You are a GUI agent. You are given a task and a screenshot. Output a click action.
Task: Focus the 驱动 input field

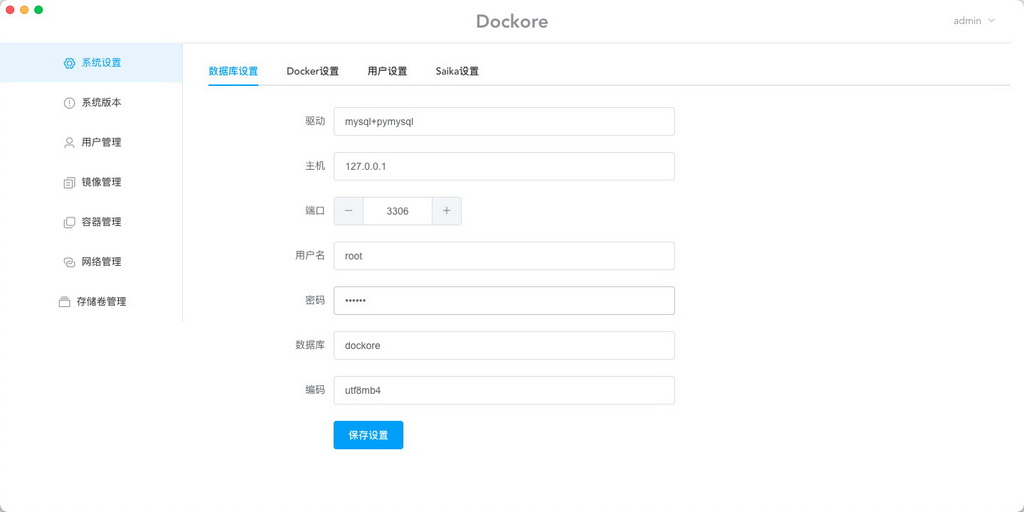pyautogui.click(x=504, y=121)
